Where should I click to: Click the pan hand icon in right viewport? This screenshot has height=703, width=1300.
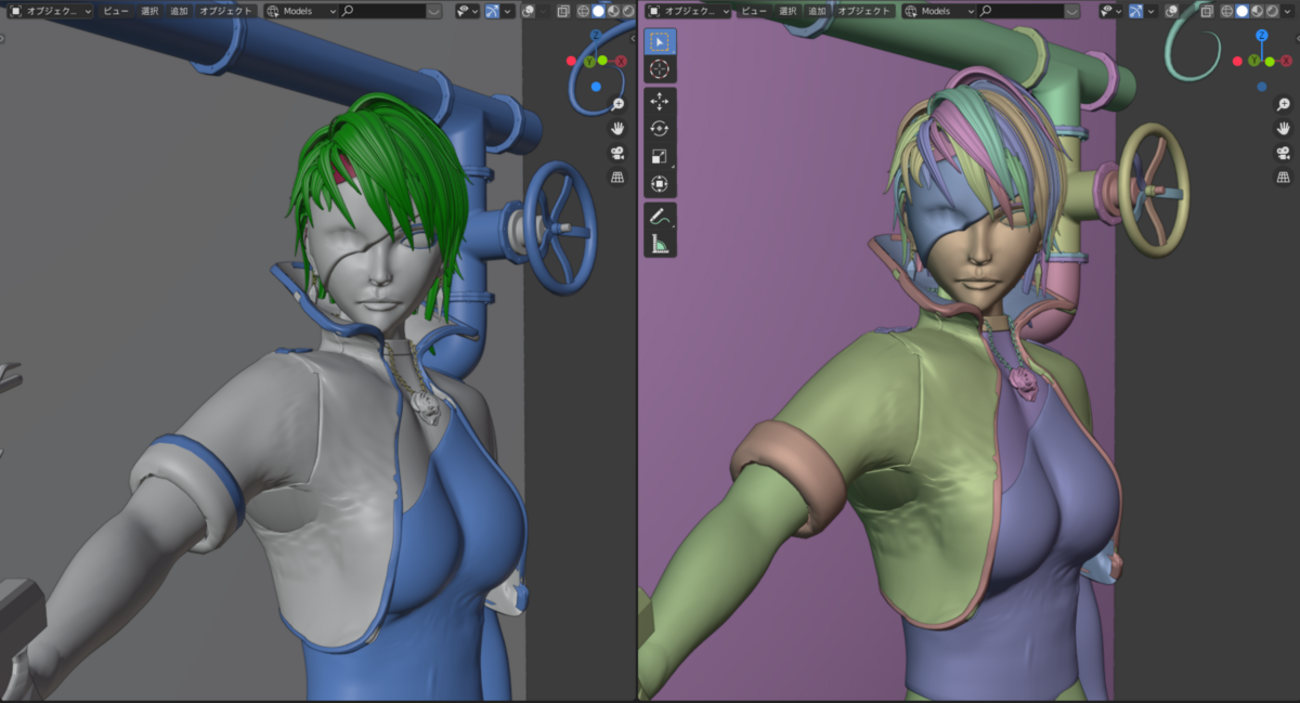[x=1282, y=128]
